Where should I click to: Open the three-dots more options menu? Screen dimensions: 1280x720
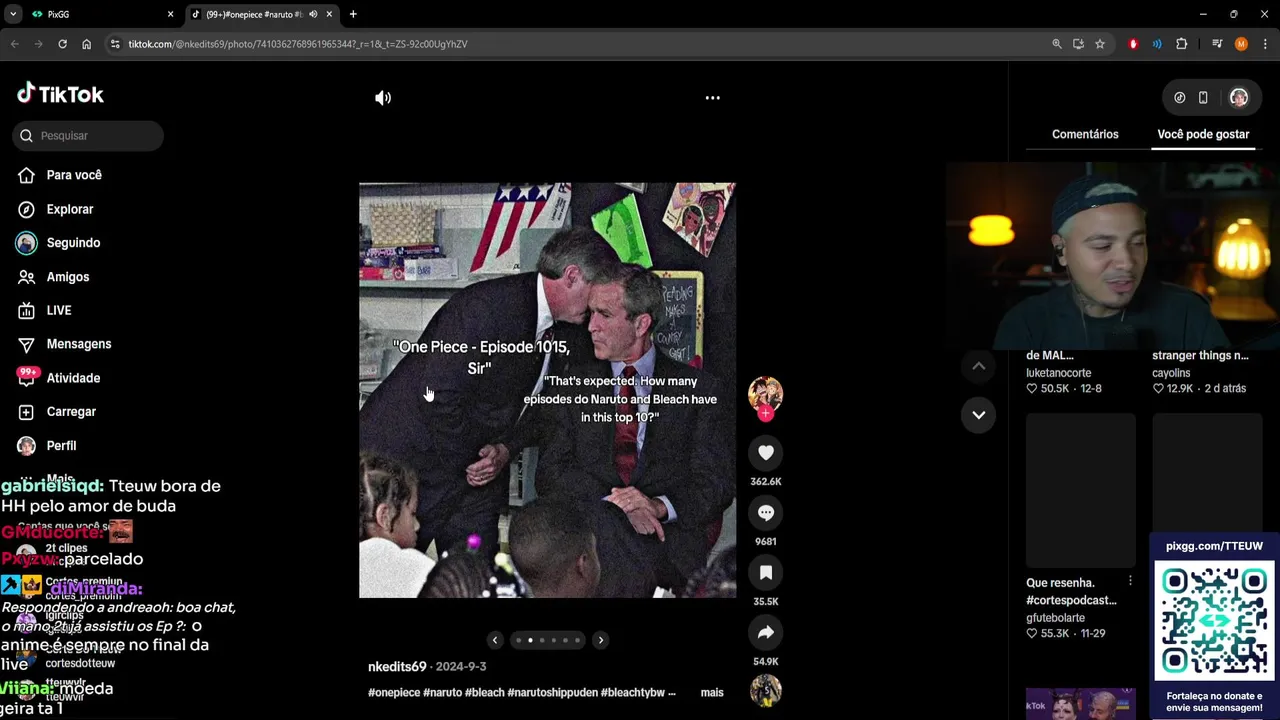pos(713,98)
